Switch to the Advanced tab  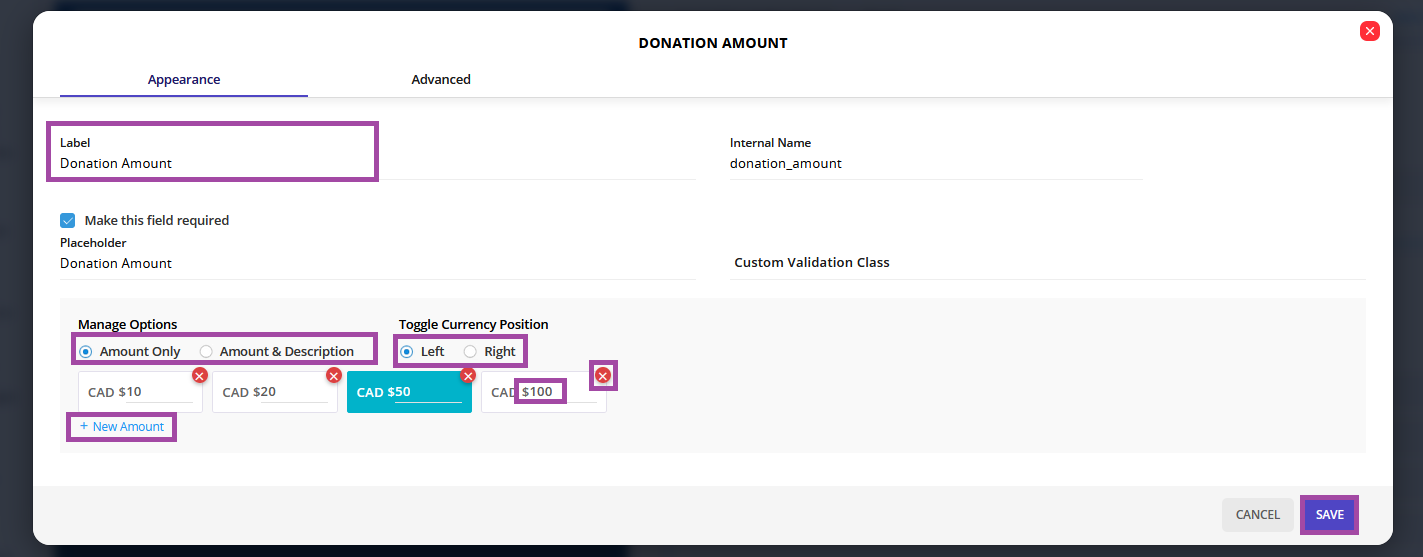[x=441, y=79]
